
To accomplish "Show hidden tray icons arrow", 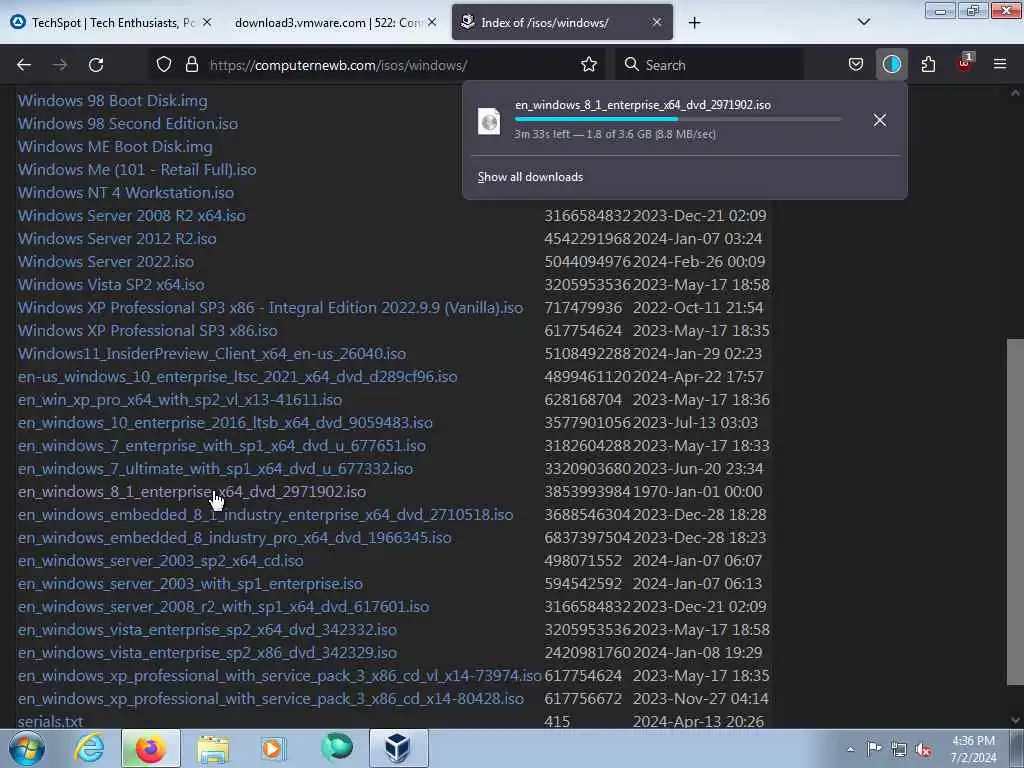I will tap(850, 749).
